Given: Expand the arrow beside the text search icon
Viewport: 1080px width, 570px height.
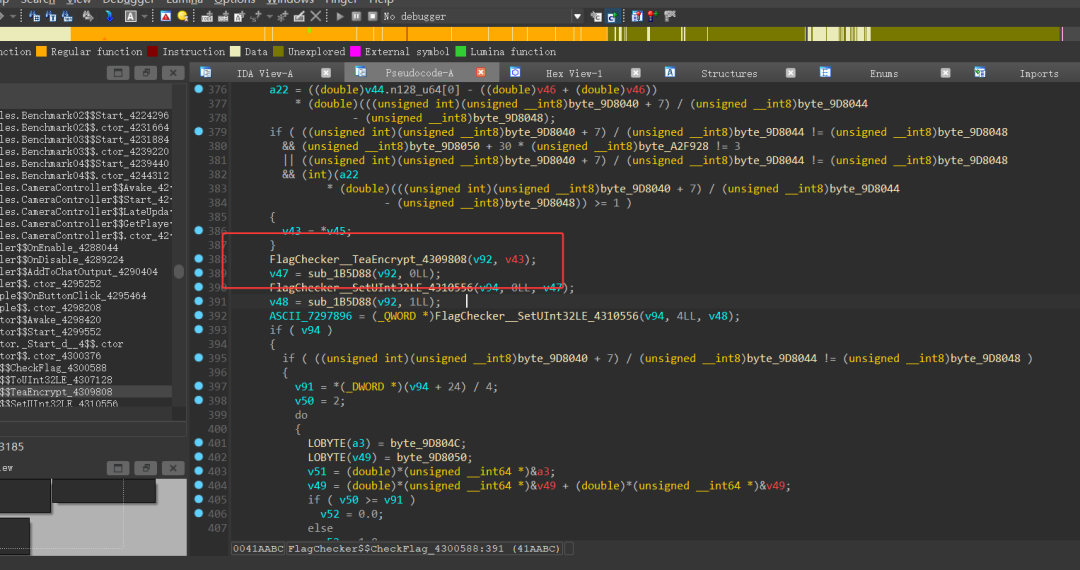Looking at the screenshot, I should [x=144, y=17].
